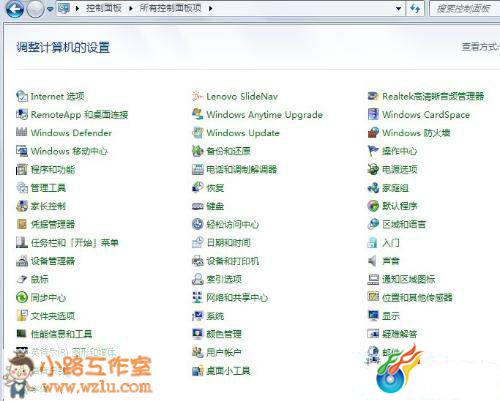Open the Windows CardSpace icon

tap(373, 115)
